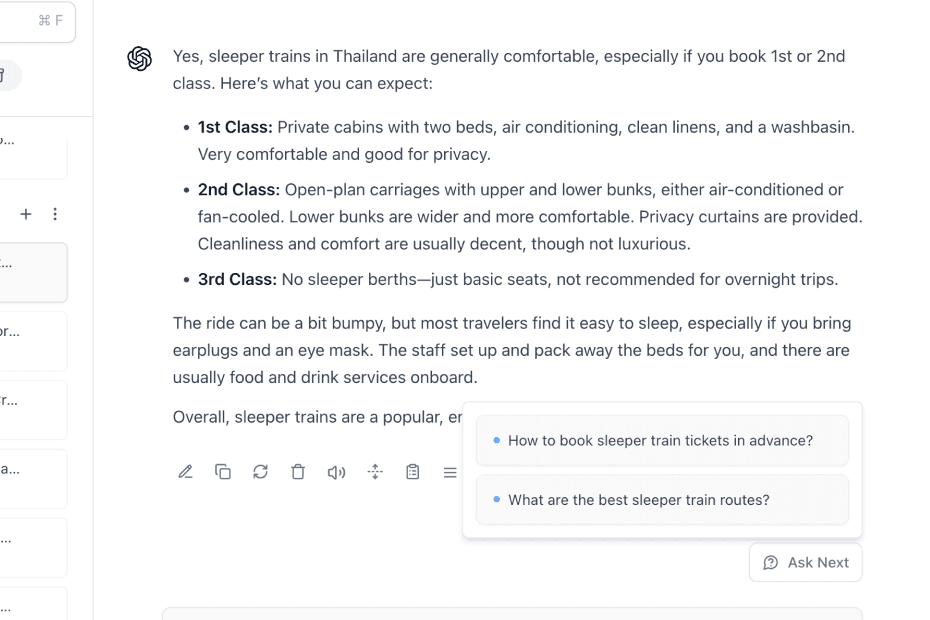Click the search field with ⌘F shortcut

tap(35, 21)
